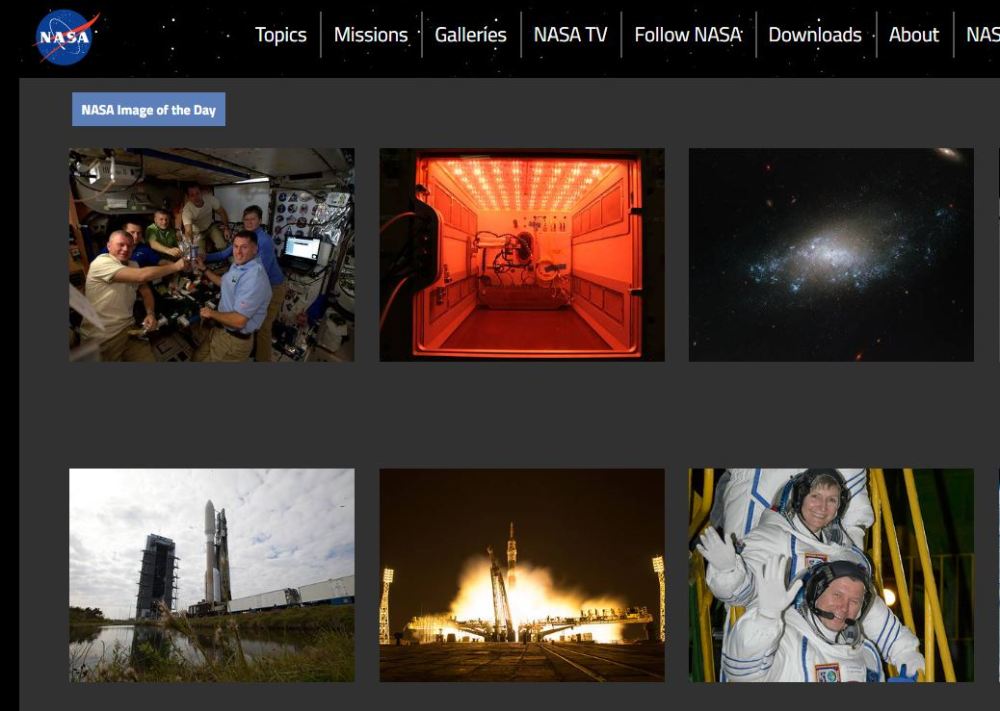Screen dimensions: 1000x711
Task: Open the cut-off thumbnail right of the astronauts
Action: coord(998,575)
